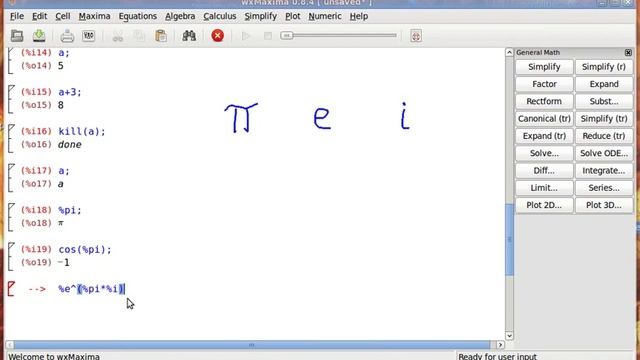The height and width of the screenshot is (360, 640).
Task: Click the horizontal scrollbar thumb
Action: click(252, 345)
